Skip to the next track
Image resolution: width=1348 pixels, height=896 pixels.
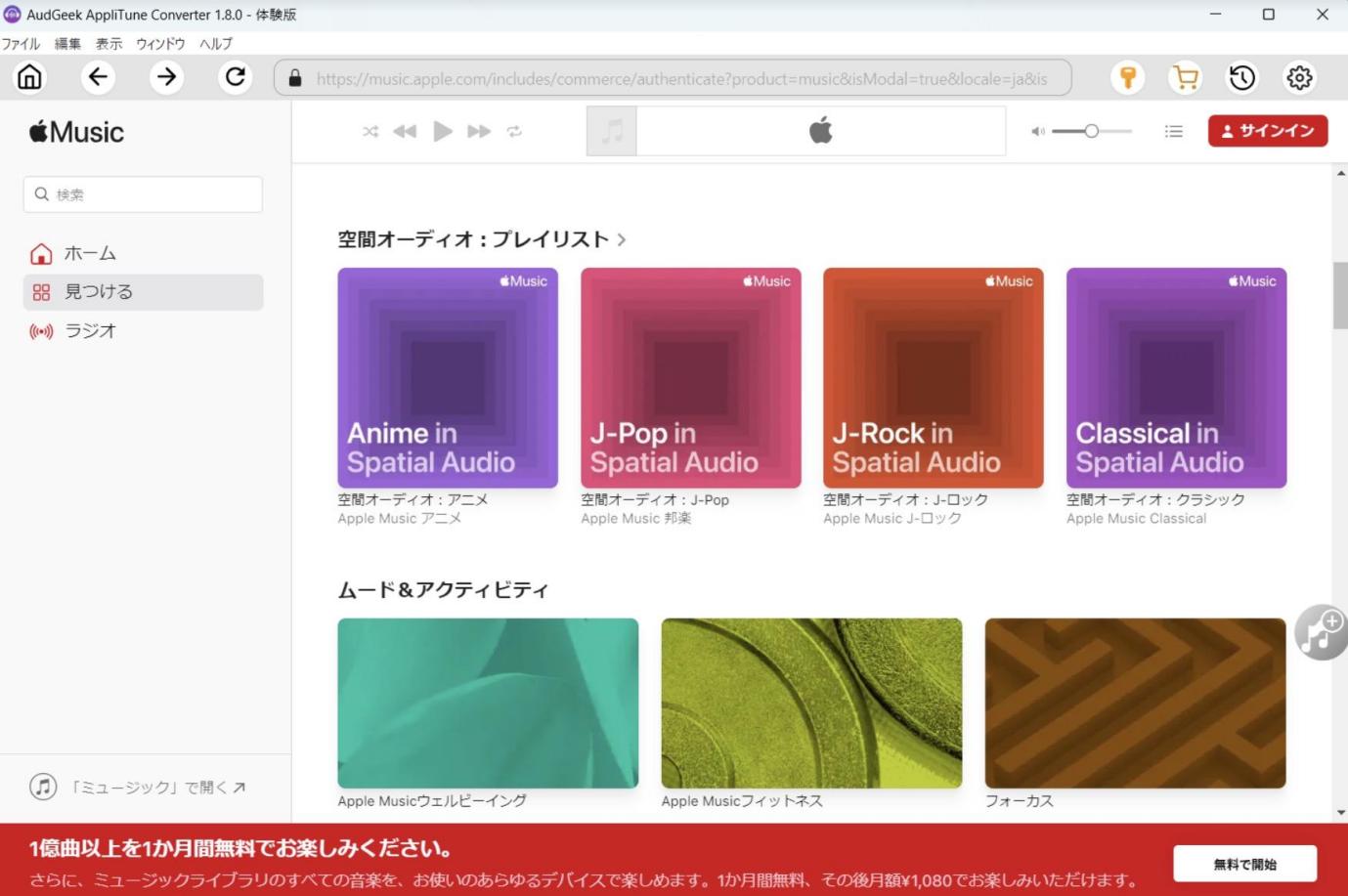pos(479,131)
